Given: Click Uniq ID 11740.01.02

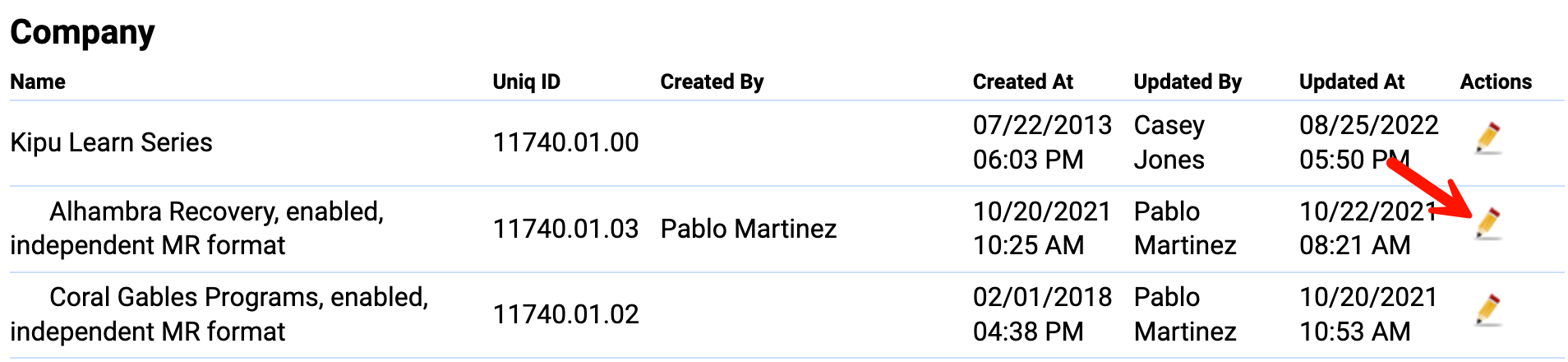Looking at the screenshot, I should pyautogui.click(x=565, y=314).
